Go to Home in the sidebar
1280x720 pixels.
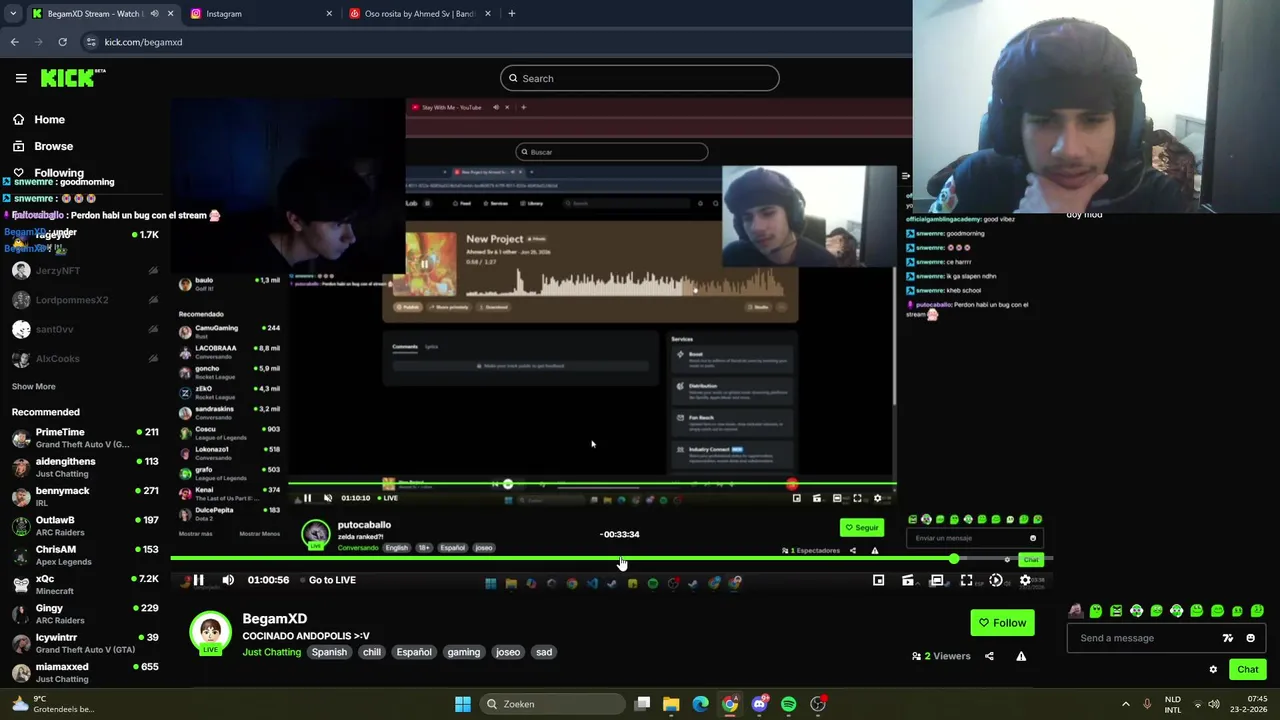[x=39, y=119]
